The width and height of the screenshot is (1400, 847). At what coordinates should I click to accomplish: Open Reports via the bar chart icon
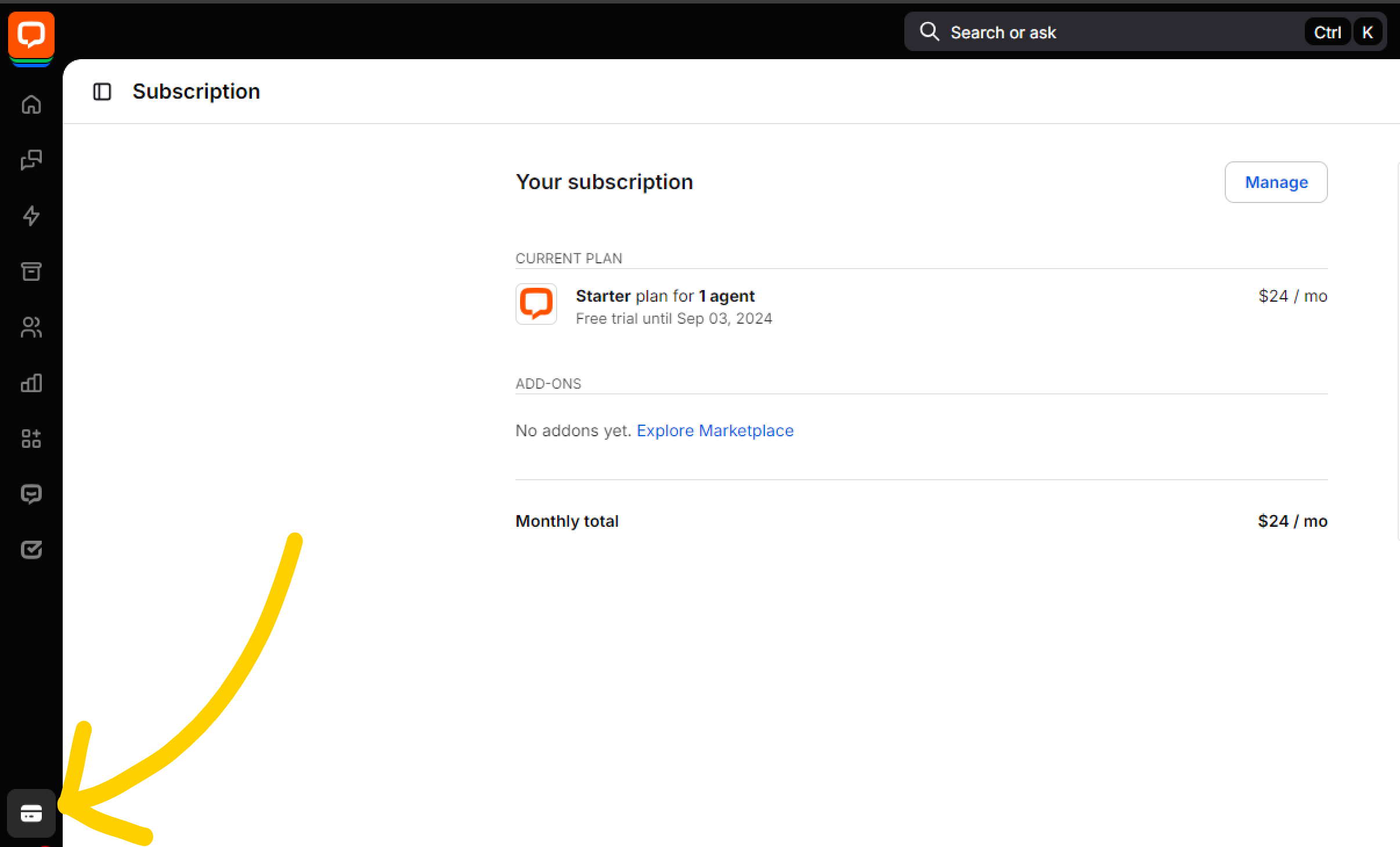(31, 383)
